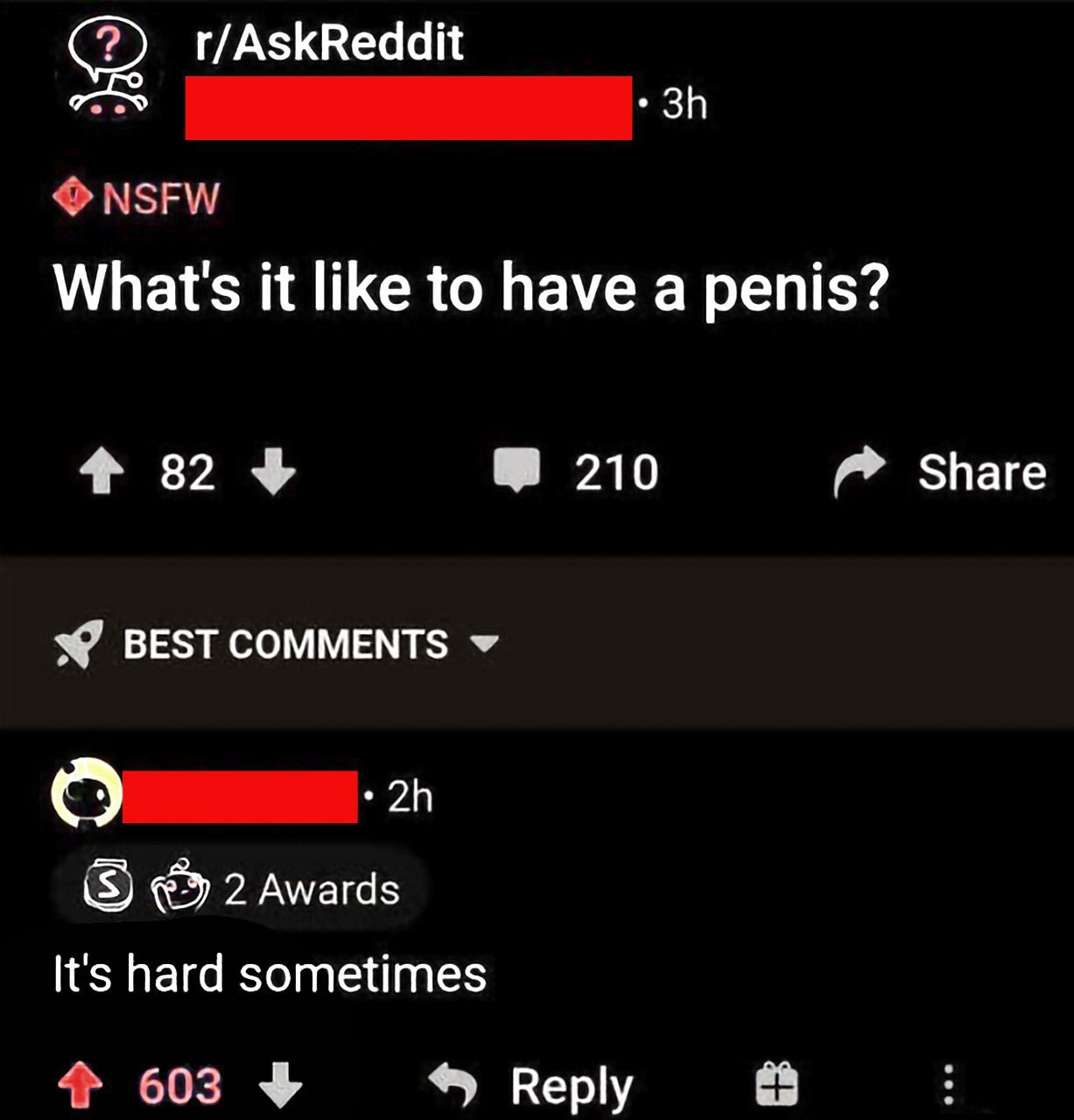This screenshot has width=1074, height=1120.
Task: Click the red NSFW tag
Action: point(137,198)
